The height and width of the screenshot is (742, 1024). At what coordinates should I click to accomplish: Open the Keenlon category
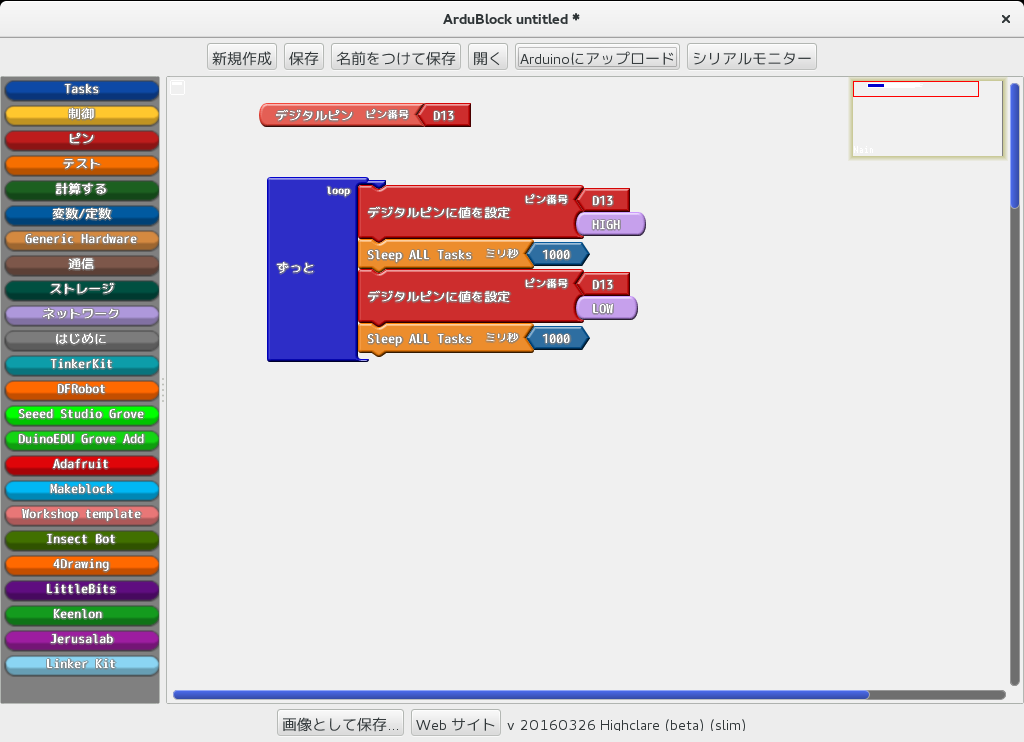(82, 614)
